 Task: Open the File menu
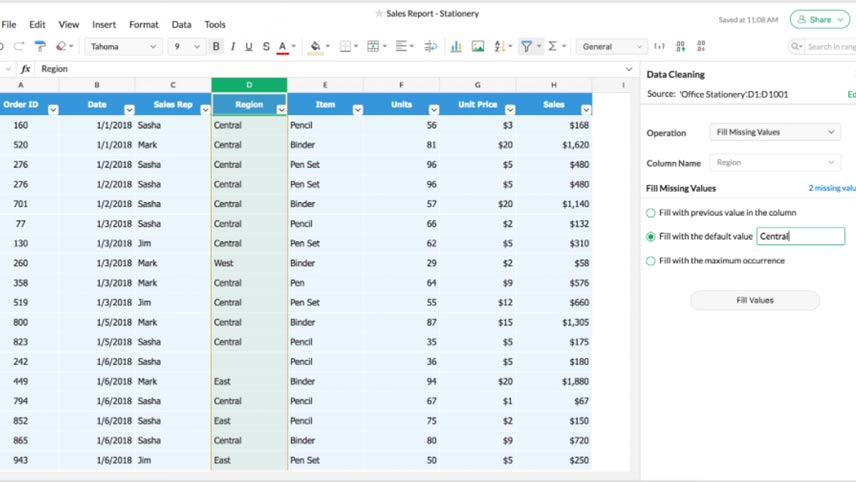[9, 25]
